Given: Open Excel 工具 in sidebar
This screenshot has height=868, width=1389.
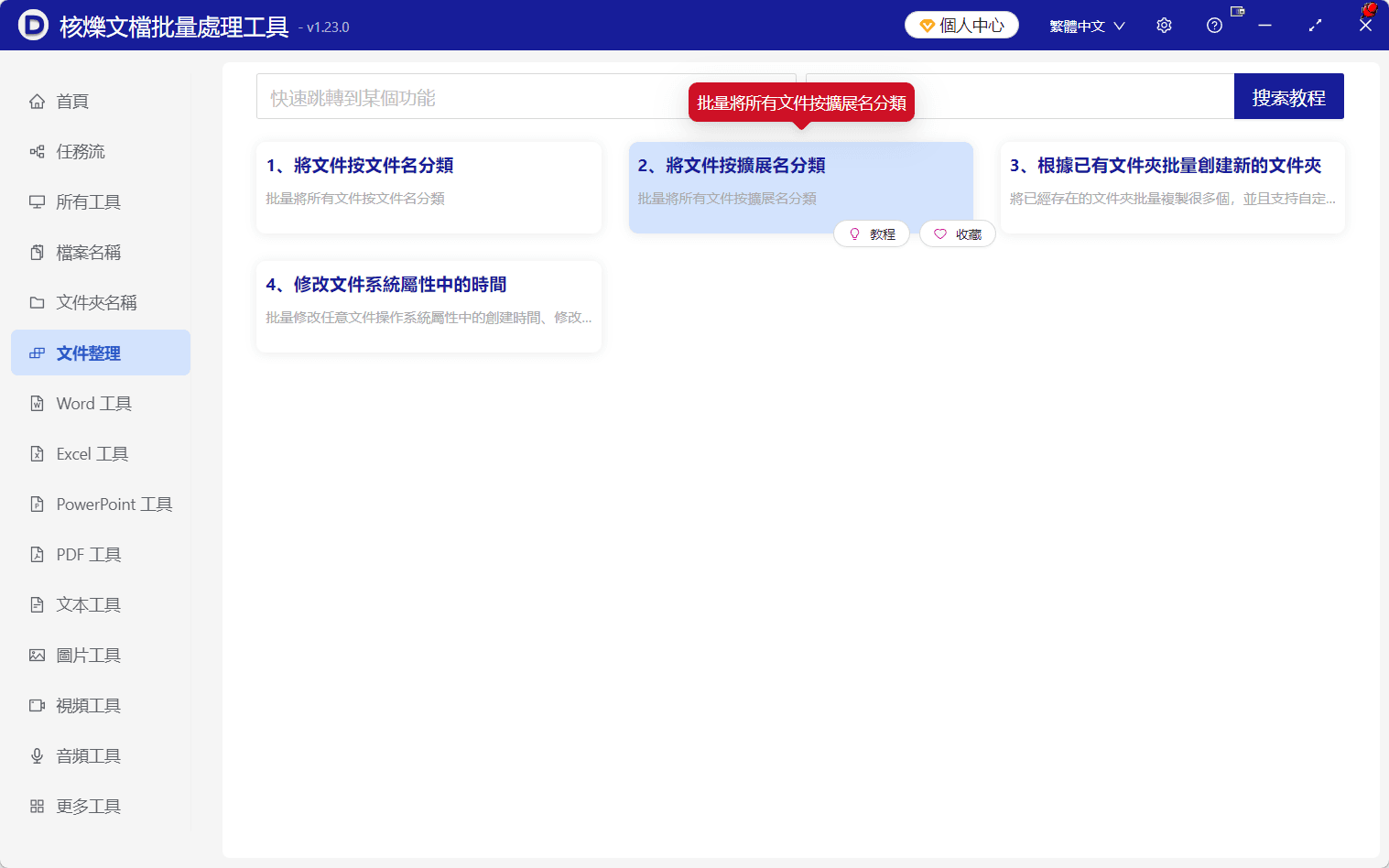Looking at the screenshot, I should point(101,454).
